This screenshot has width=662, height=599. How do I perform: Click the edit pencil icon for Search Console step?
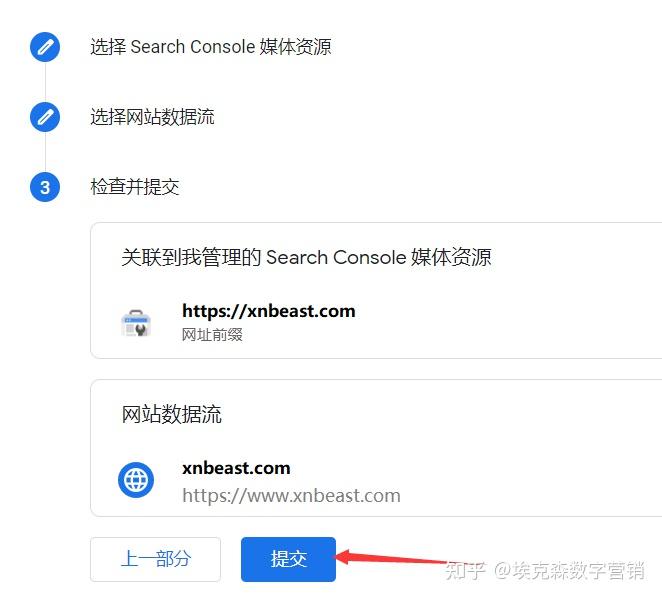pyautogui.click(x=45, y=47)
